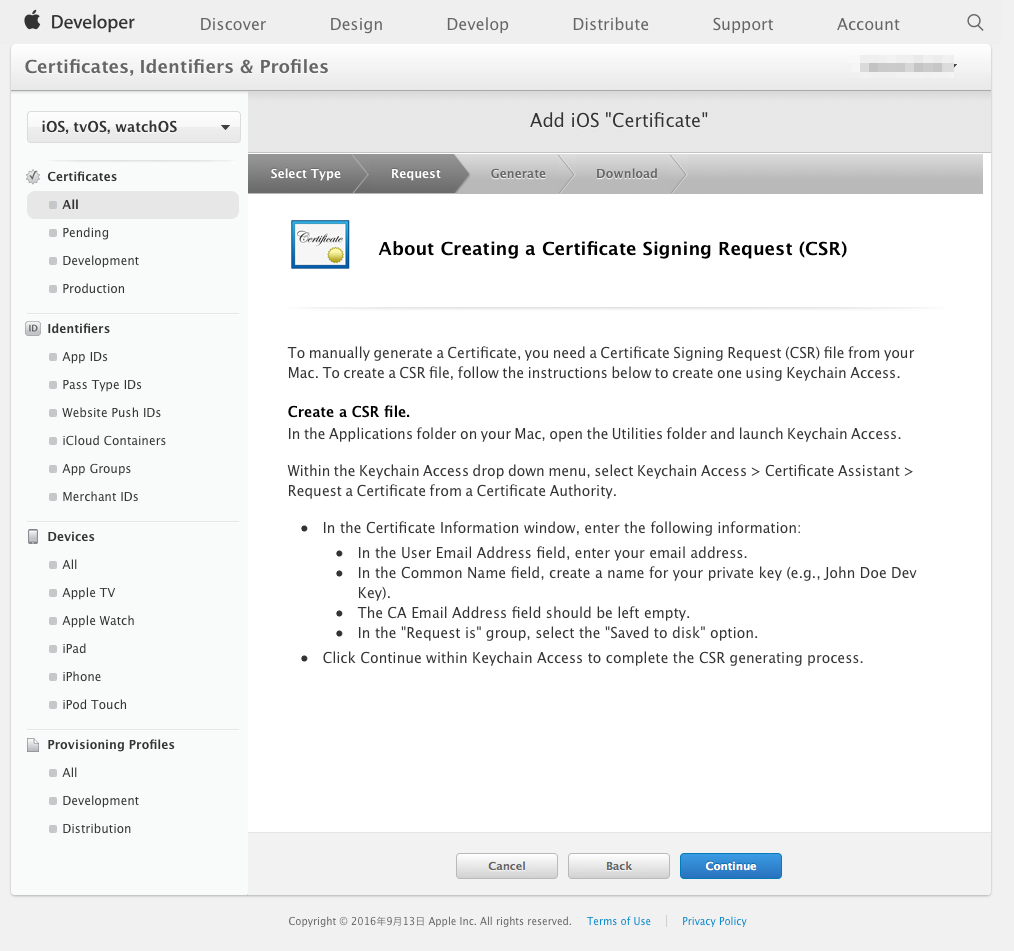Open the Develop menu

(x=477, y=24)
